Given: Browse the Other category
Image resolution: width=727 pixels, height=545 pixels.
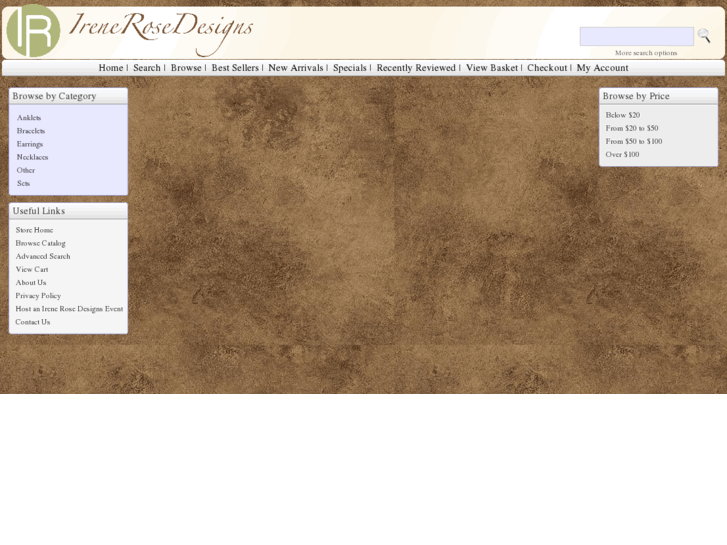Looking at the screenshot, I should tap(26, 170).
